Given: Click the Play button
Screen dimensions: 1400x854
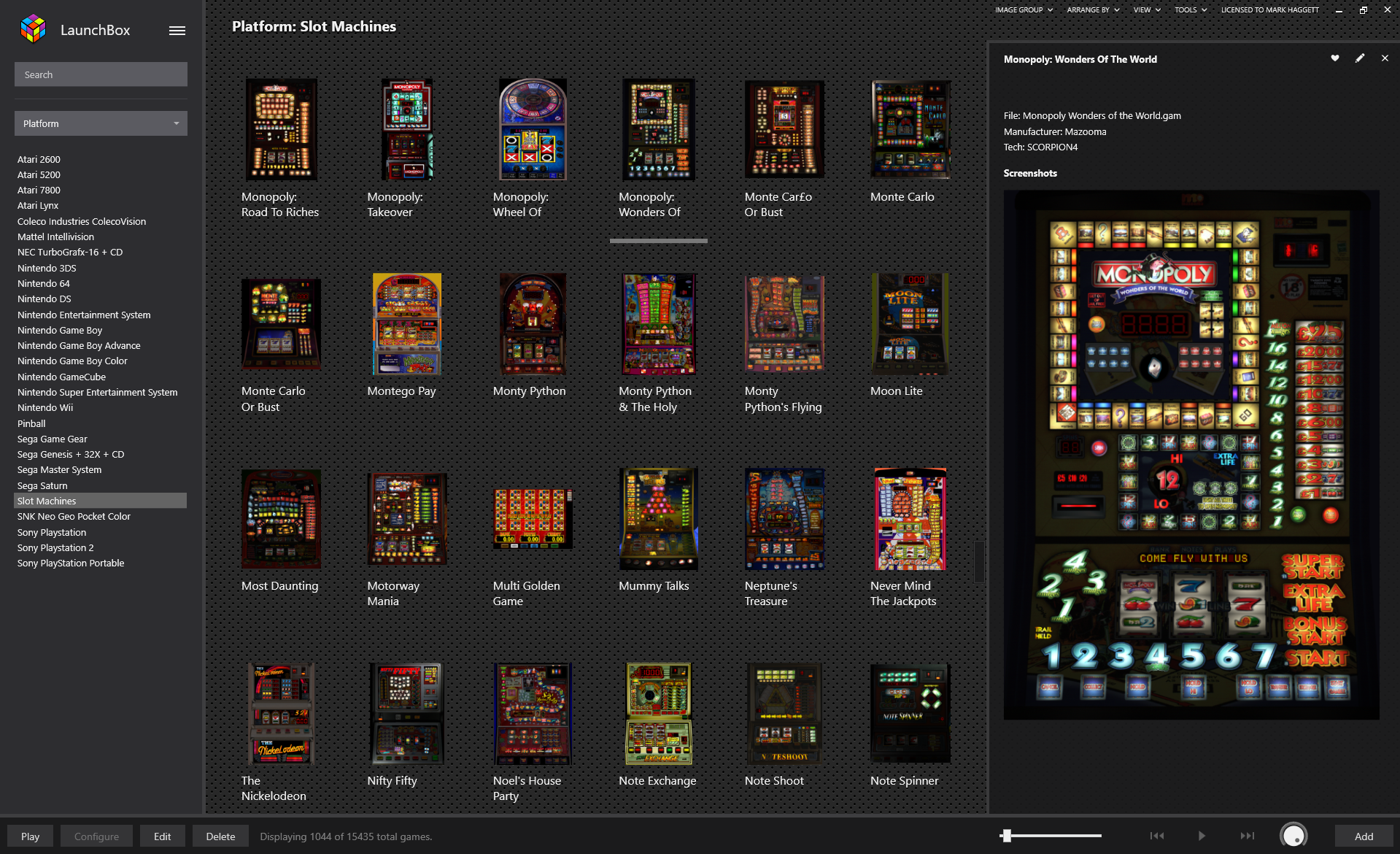Looking at the screenshot, I should click(30, 836).
